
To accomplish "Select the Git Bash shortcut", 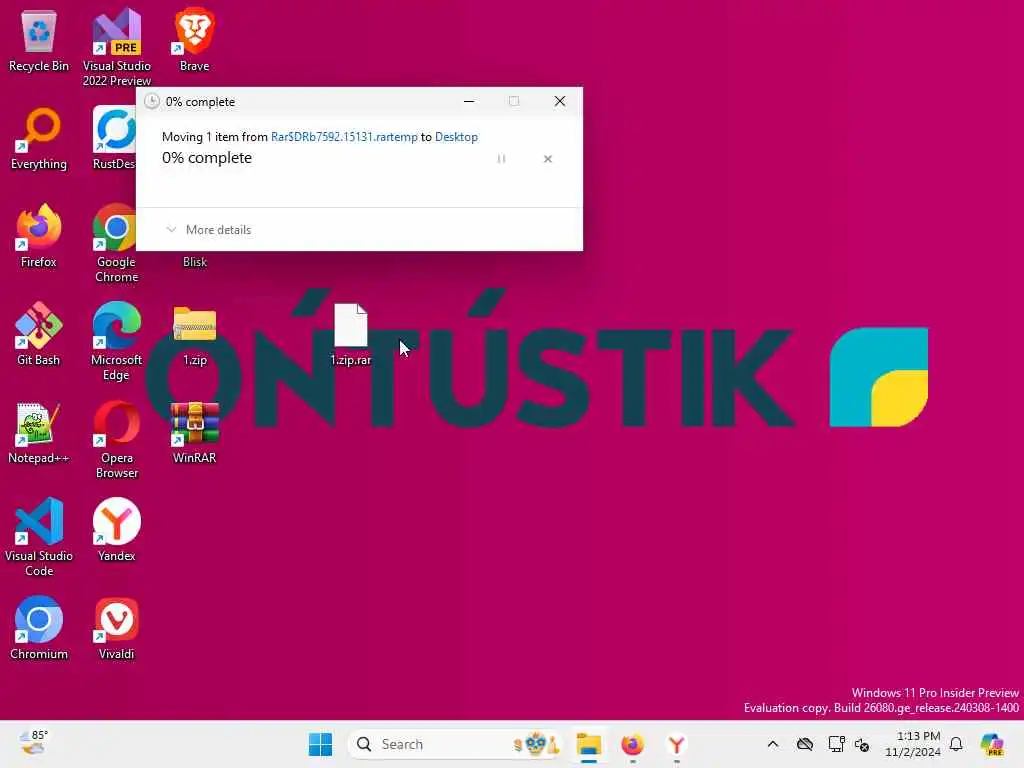I will 39,334.
